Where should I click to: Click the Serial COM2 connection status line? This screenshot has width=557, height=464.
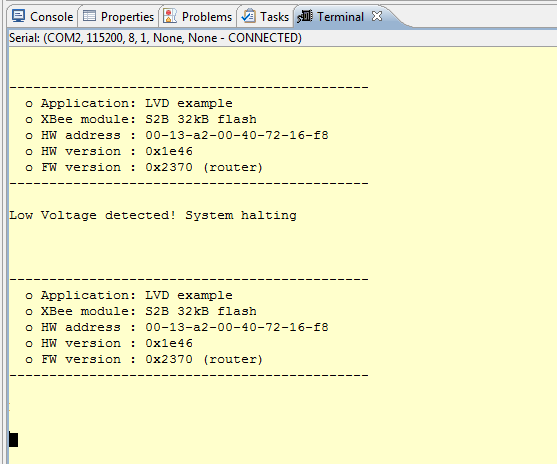click(x=155, y=38)
